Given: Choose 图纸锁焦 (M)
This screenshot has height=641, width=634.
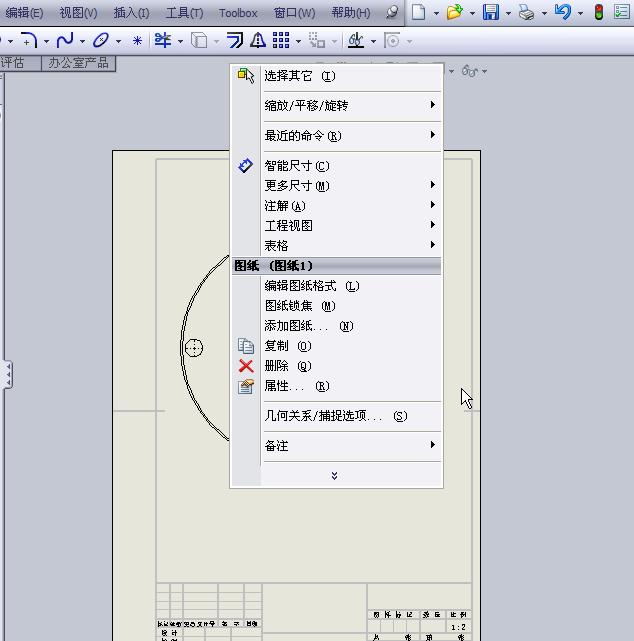Looking at the screenshot, I should (x=336, y=306).
